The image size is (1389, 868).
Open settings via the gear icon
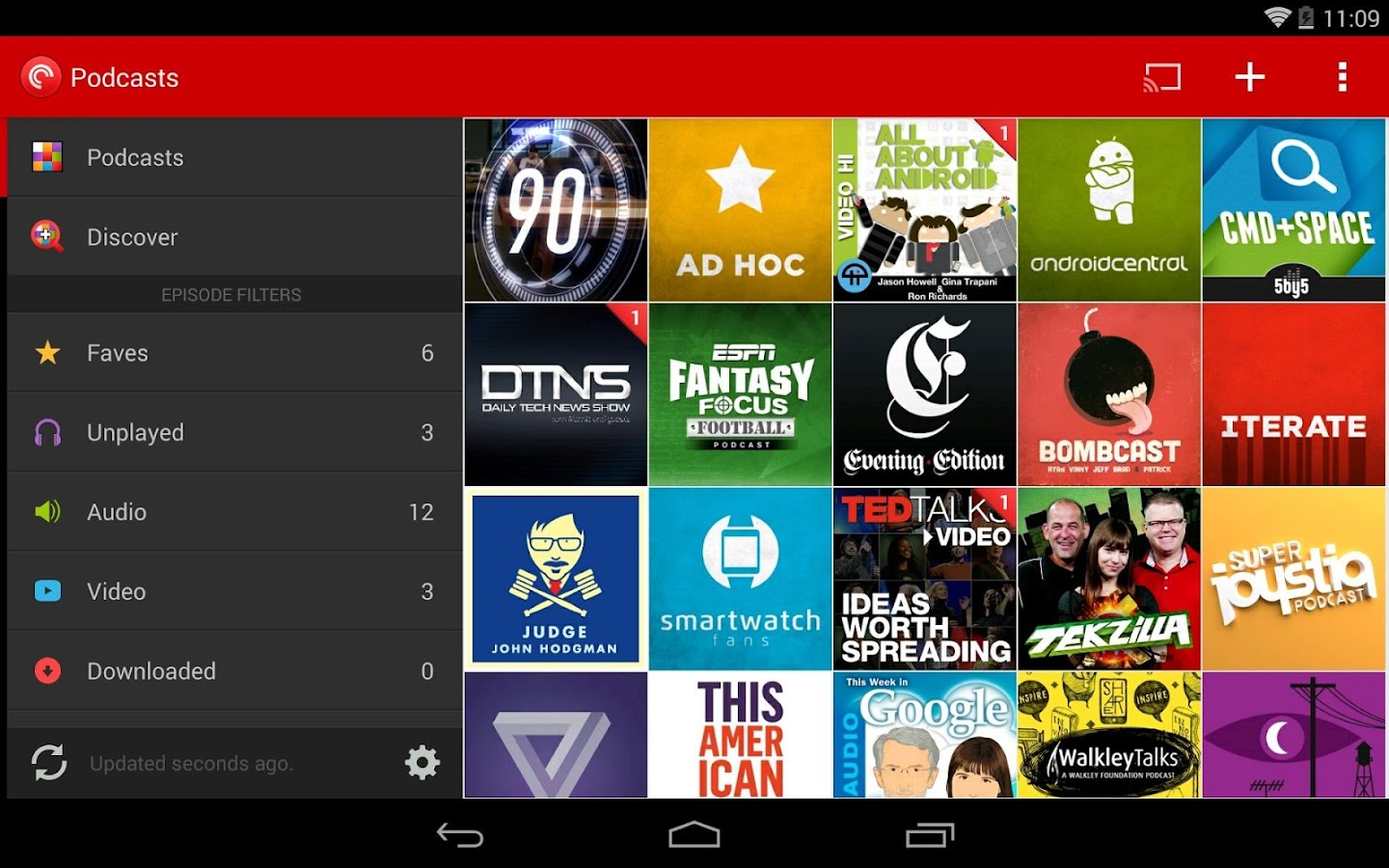click(422, 763)
